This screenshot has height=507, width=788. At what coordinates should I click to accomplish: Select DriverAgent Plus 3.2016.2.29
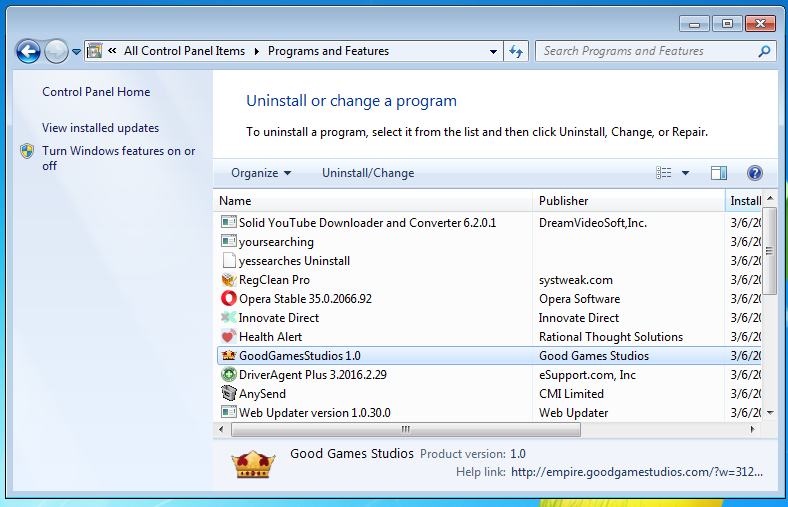point(313,375)
